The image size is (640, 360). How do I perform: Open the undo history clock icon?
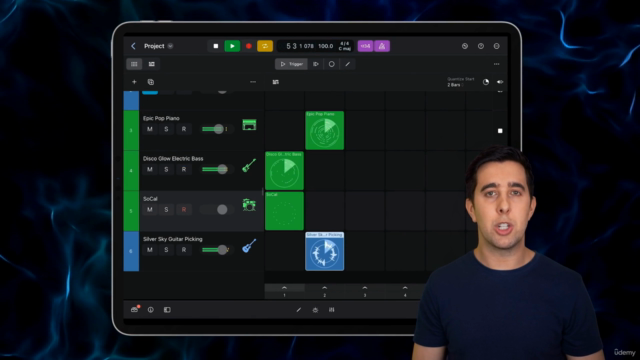(465, 46)
